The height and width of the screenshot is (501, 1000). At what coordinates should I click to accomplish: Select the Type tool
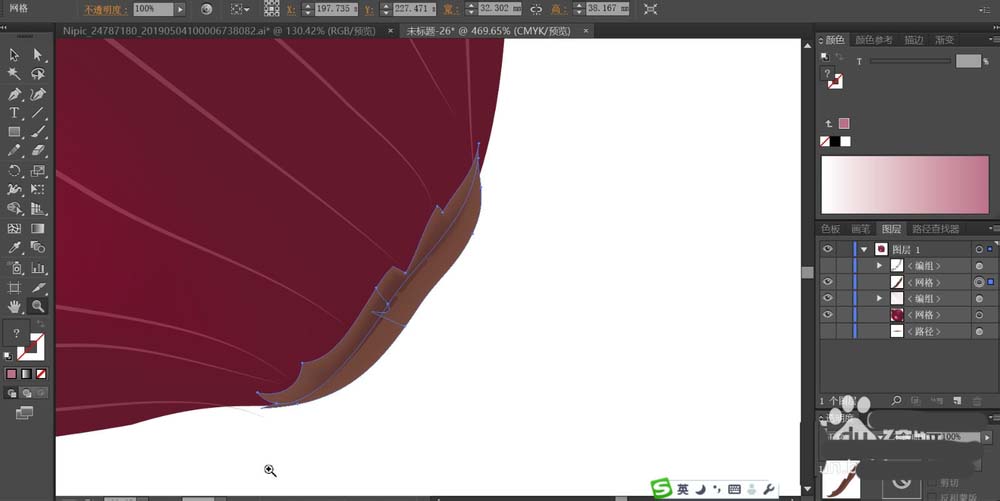[14, 113]
